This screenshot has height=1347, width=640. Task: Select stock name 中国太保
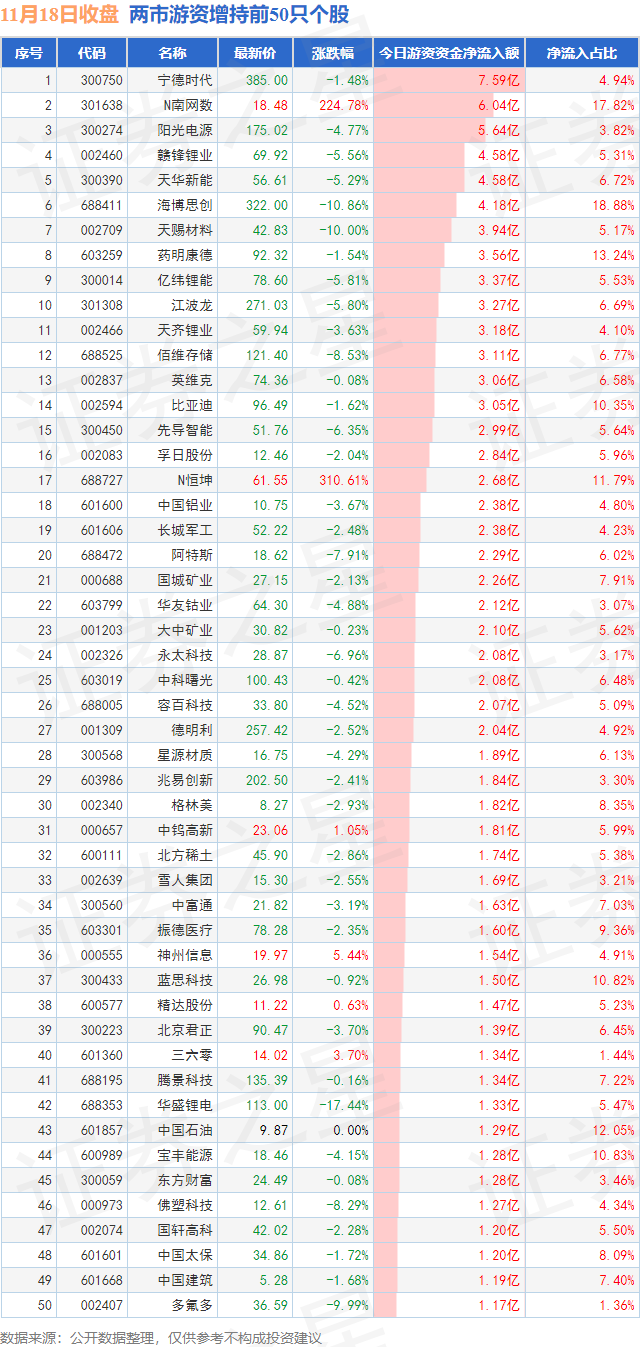[x=186, y=1255]
